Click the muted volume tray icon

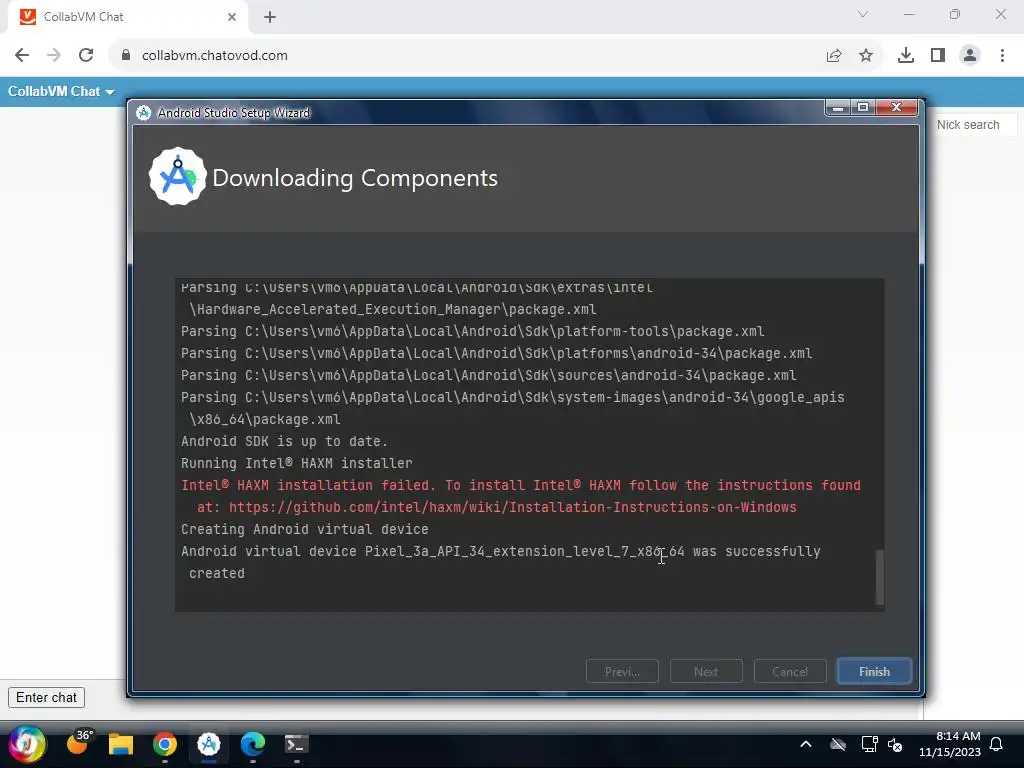pos(895,744)
